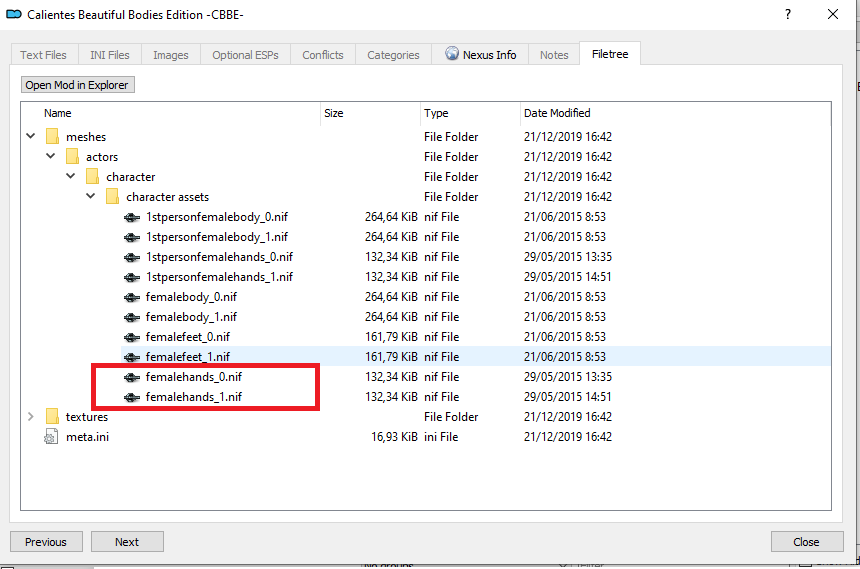This screenshot has width=860, height=569.
Task: Open the Categories tab
Action: (x=393, y=55)
